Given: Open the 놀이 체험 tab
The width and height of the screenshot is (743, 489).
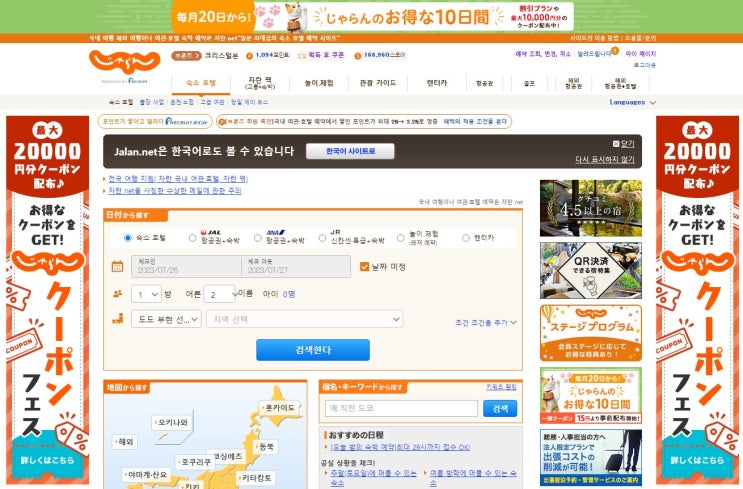Looking at the screenshot, I should click(x=318, y=83).
